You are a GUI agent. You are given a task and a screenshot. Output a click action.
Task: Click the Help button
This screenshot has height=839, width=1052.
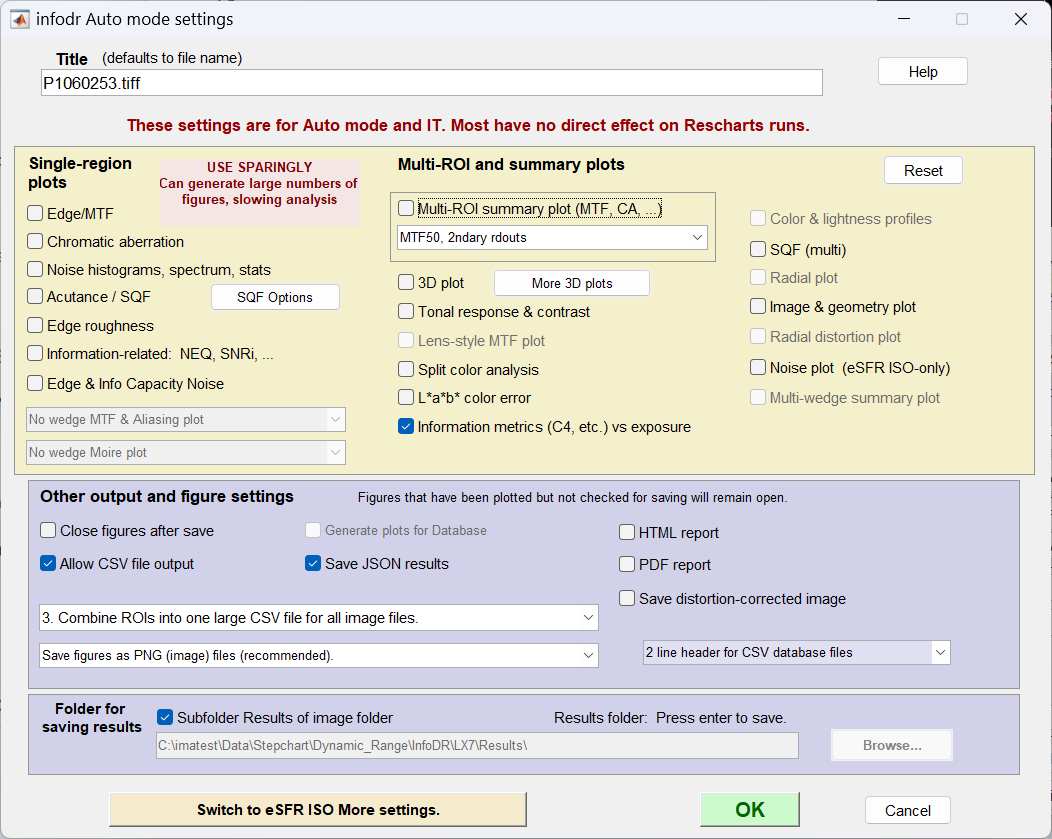click(922, 72)
